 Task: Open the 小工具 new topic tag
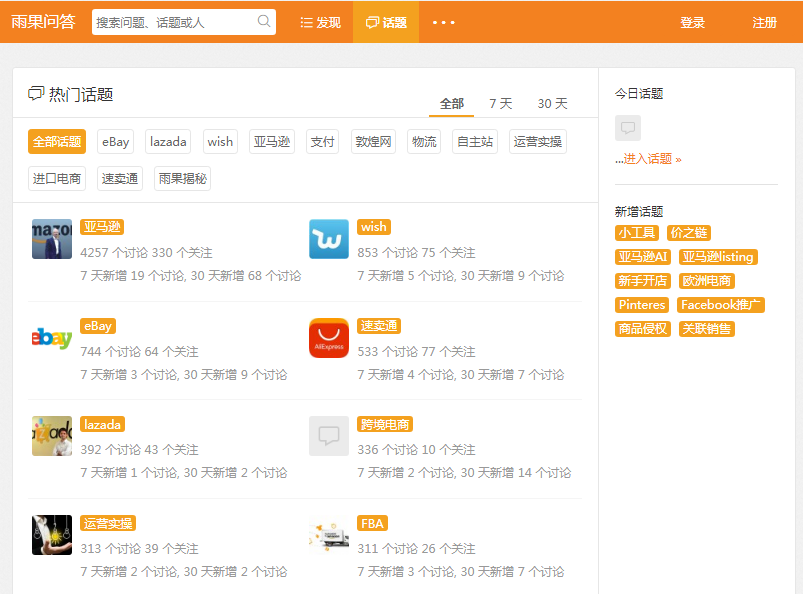(x=637, y=233)
